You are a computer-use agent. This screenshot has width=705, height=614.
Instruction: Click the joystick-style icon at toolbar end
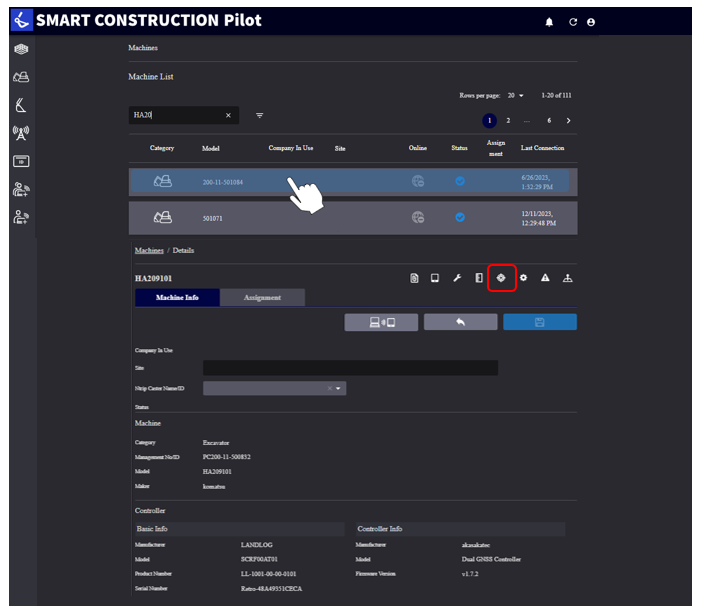click(x=567, y=278)
